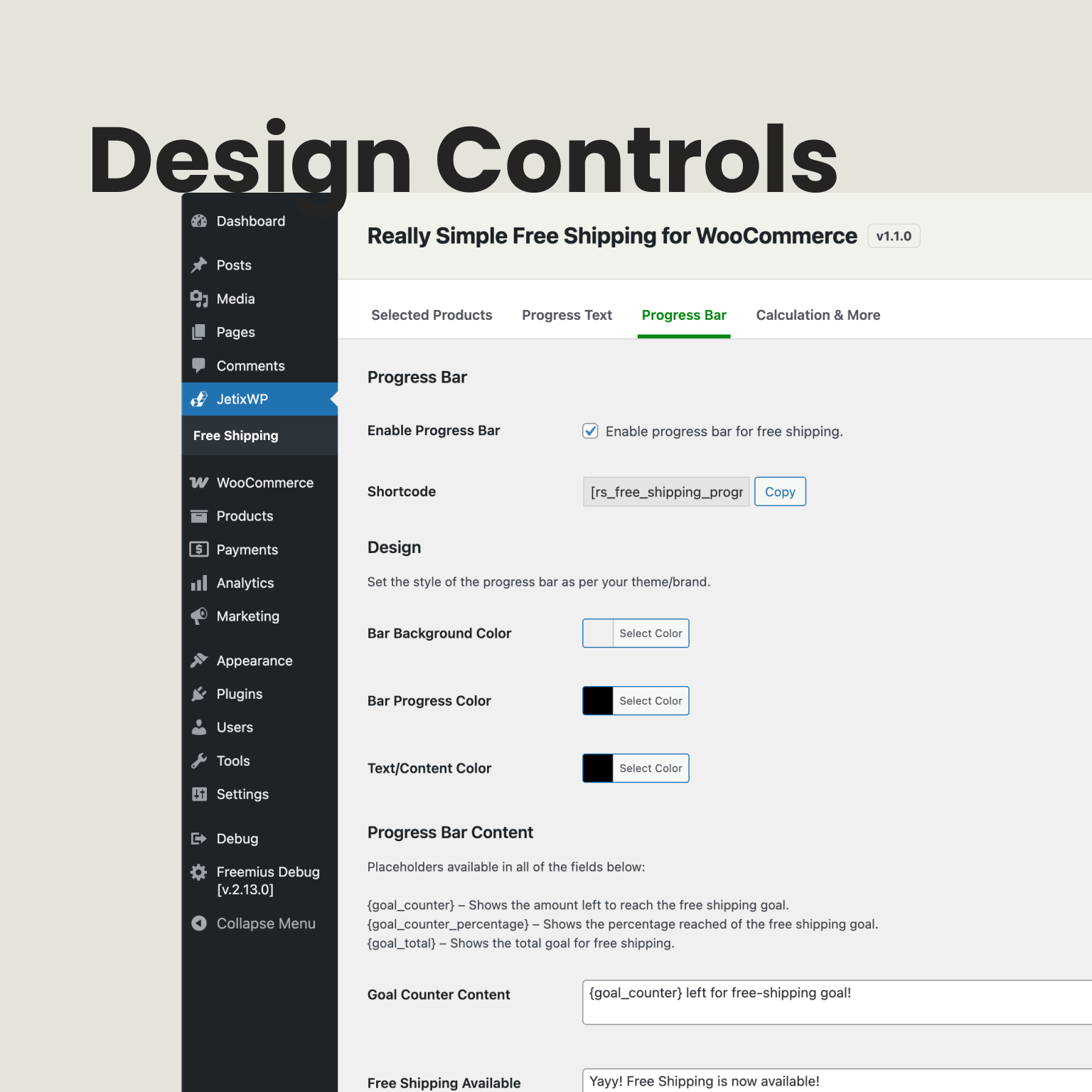
Task: Copy the shortcode with Copy button
Action: (x=780, y=492)
